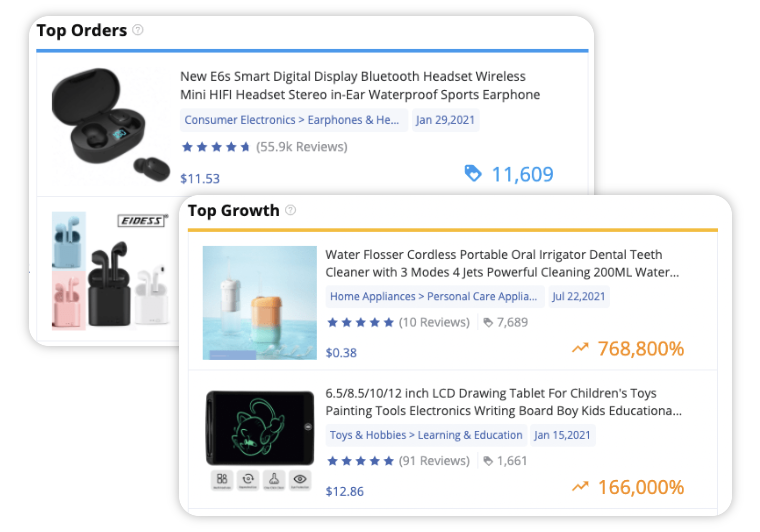Click the eye icon under drawing tablet image

click(300, 479)
